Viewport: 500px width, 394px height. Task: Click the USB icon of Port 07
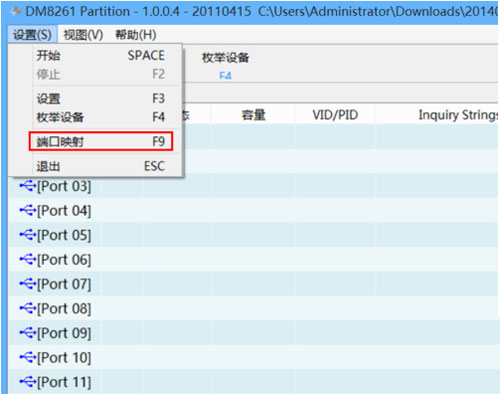[27, 284]
